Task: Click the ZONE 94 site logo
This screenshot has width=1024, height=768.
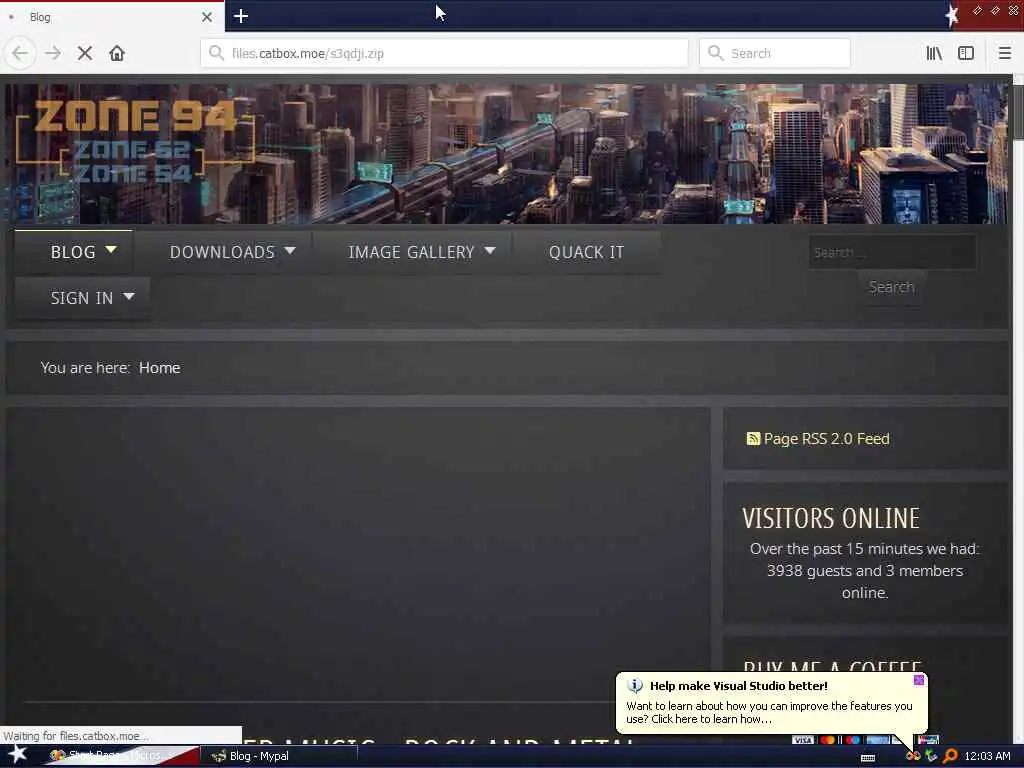Action: pos(135,140)
